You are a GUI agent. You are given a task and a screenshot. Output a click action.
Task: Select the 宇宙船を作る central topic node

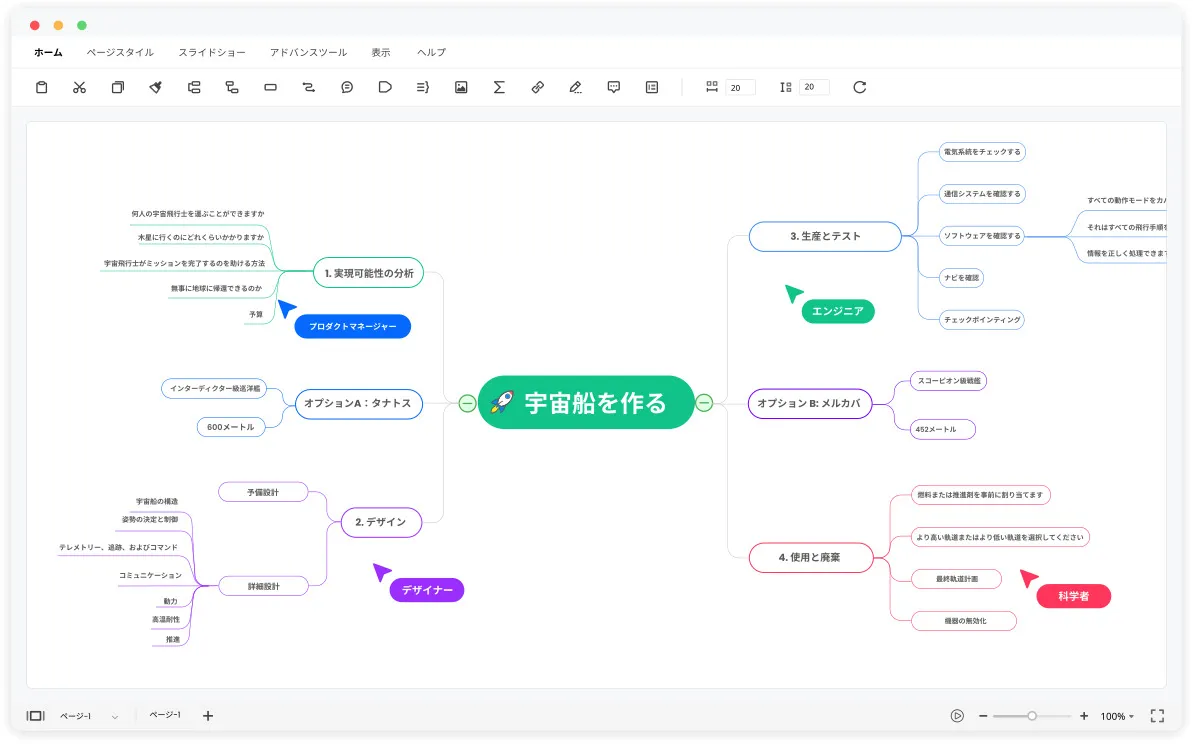(x=586, y=403)
